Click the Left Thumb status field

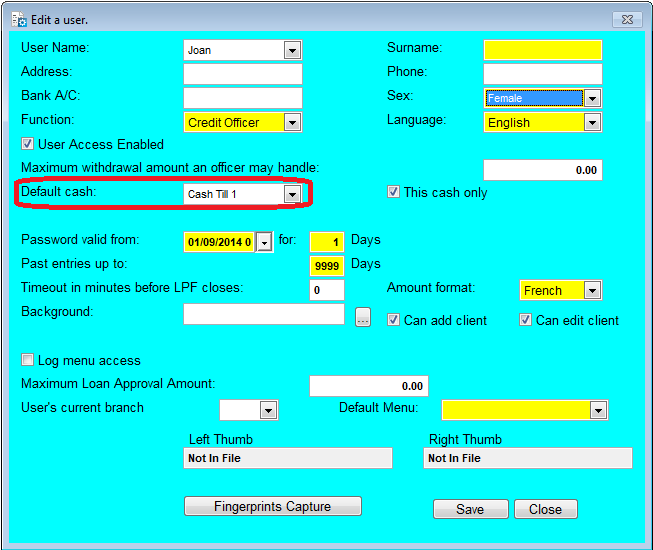pyautogui.click(x=288, y=458)
